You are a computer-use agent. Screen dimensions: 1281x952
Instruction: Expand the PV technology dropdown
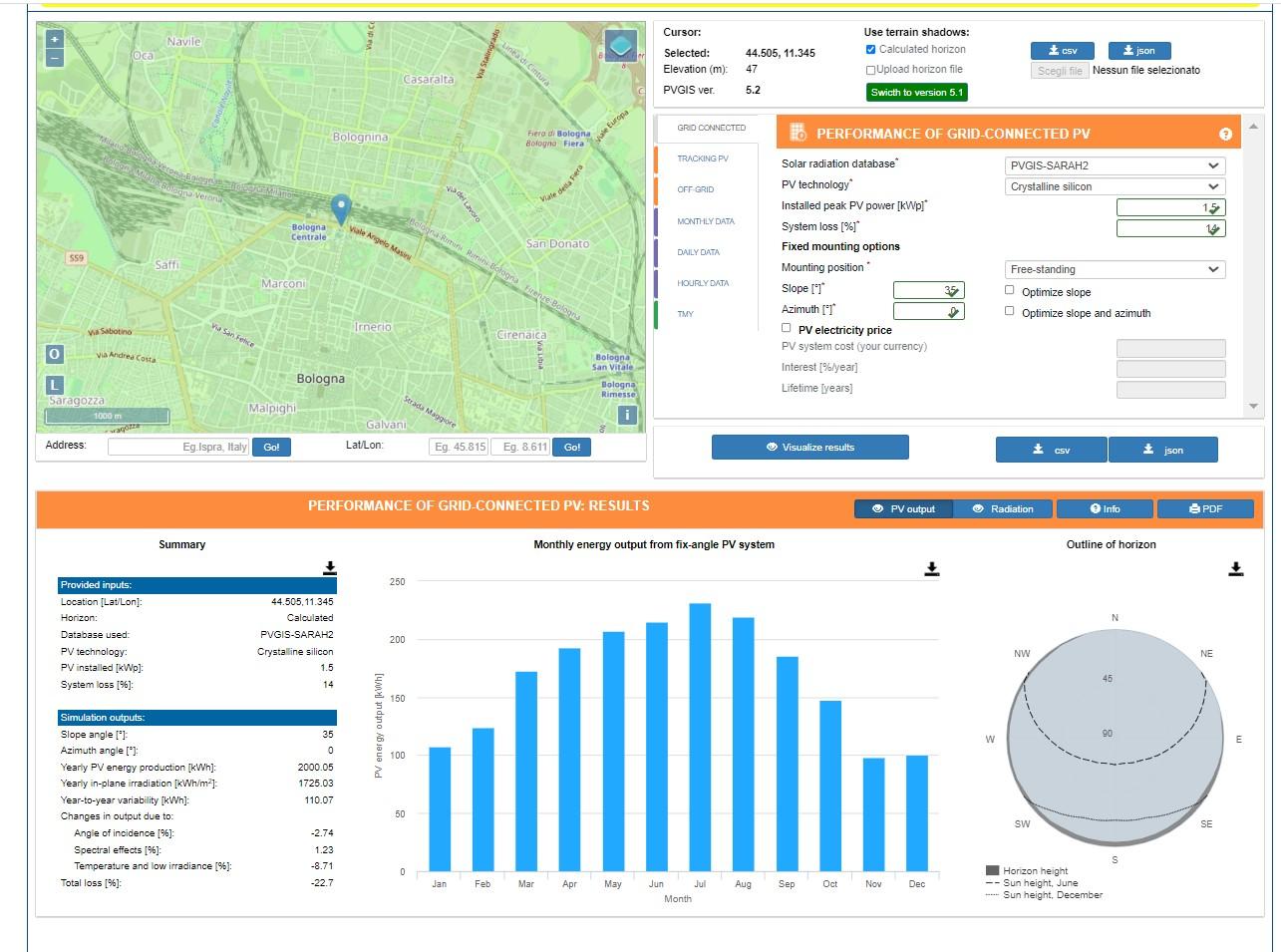pos(1116,186)
